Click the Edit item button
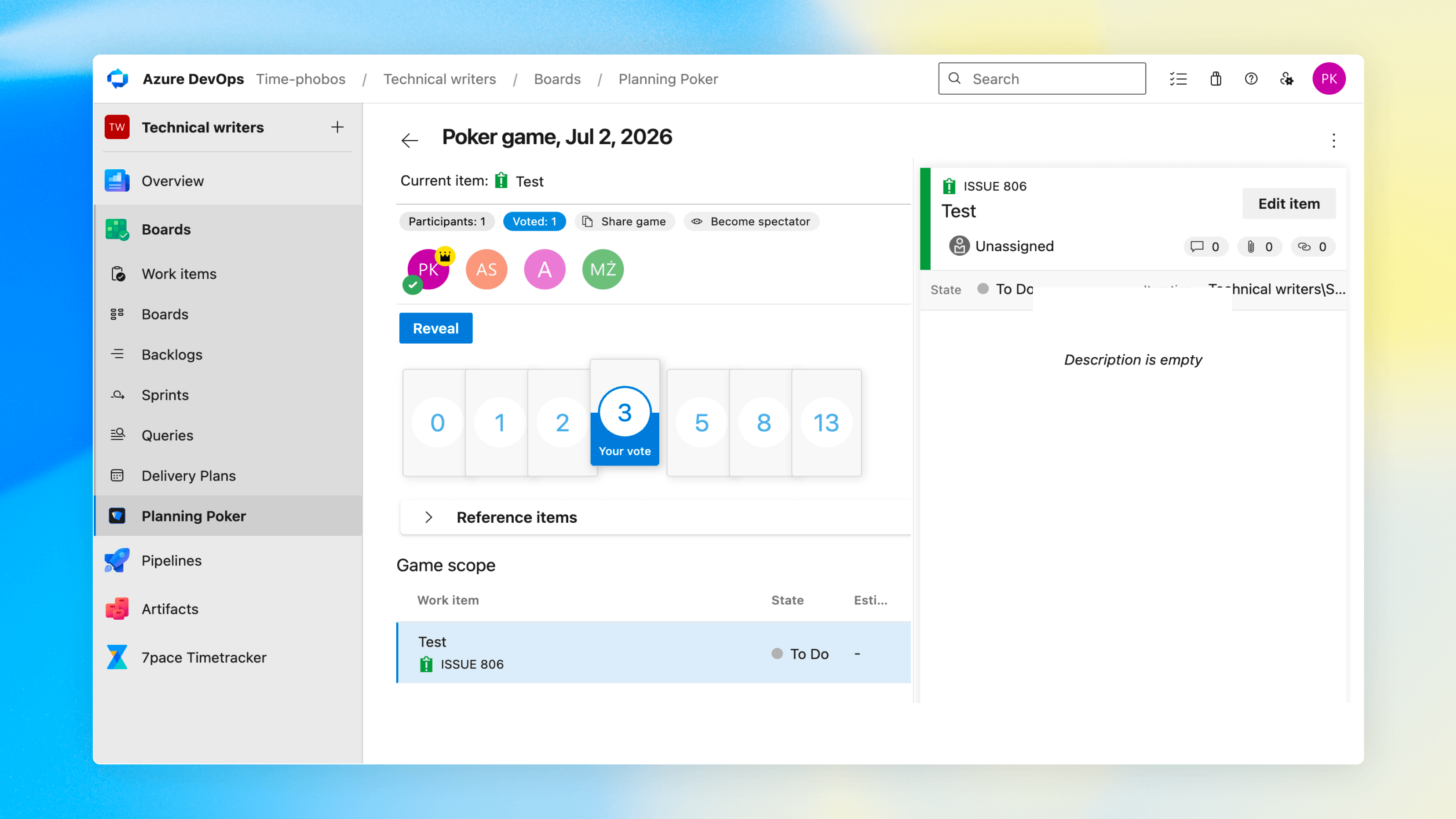 pos(1289,203)
